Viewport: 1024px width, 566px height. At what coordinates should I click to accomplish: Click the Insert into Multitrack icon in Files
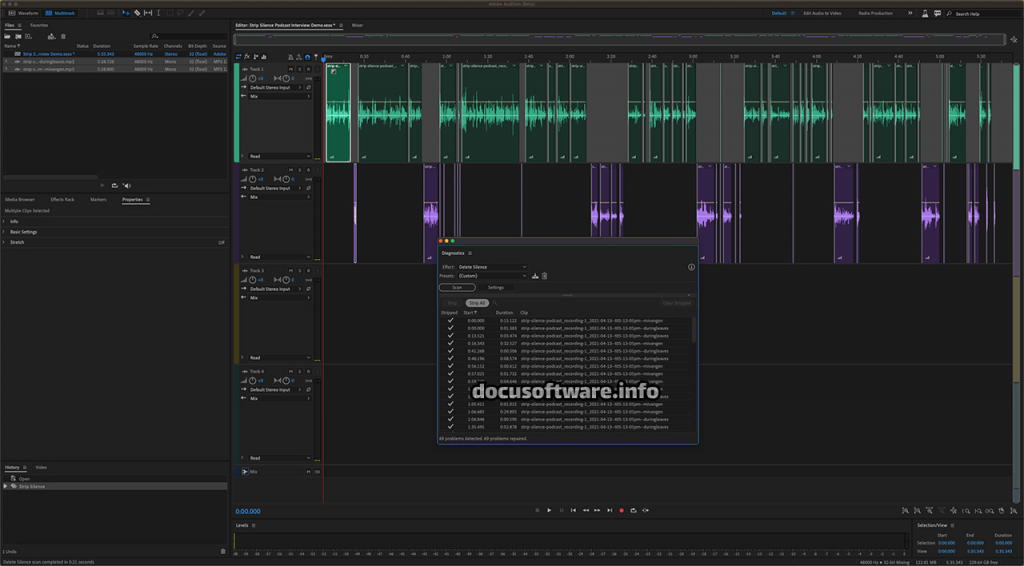coord(52,37)
